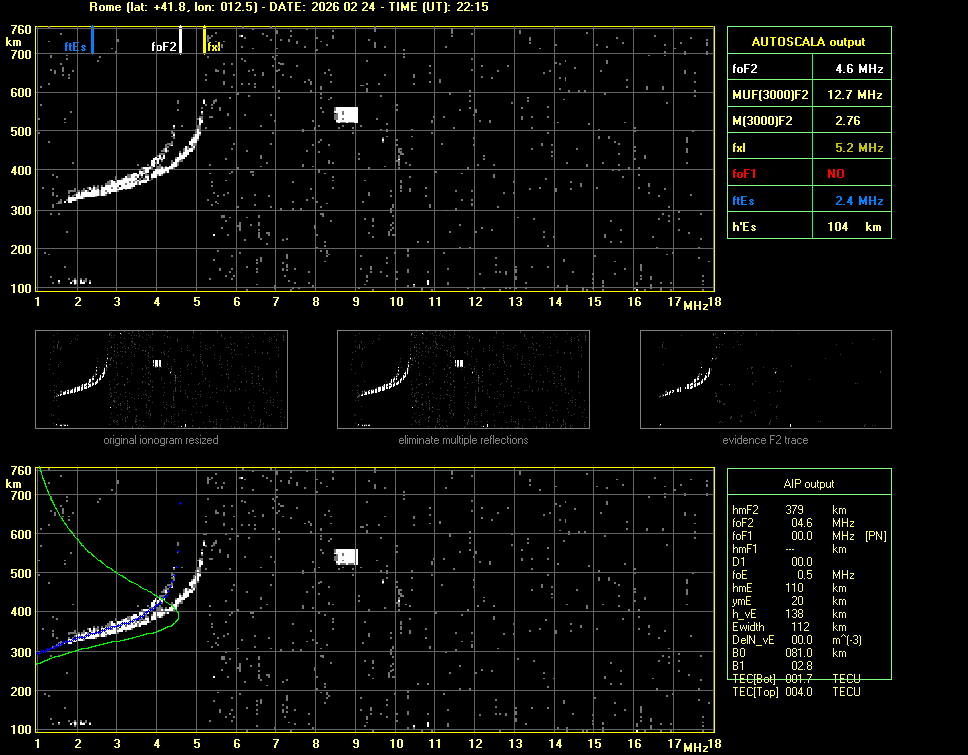
Task: Click the white block near 9 MHz in top ionogram
Action: [x=346, y=115]
